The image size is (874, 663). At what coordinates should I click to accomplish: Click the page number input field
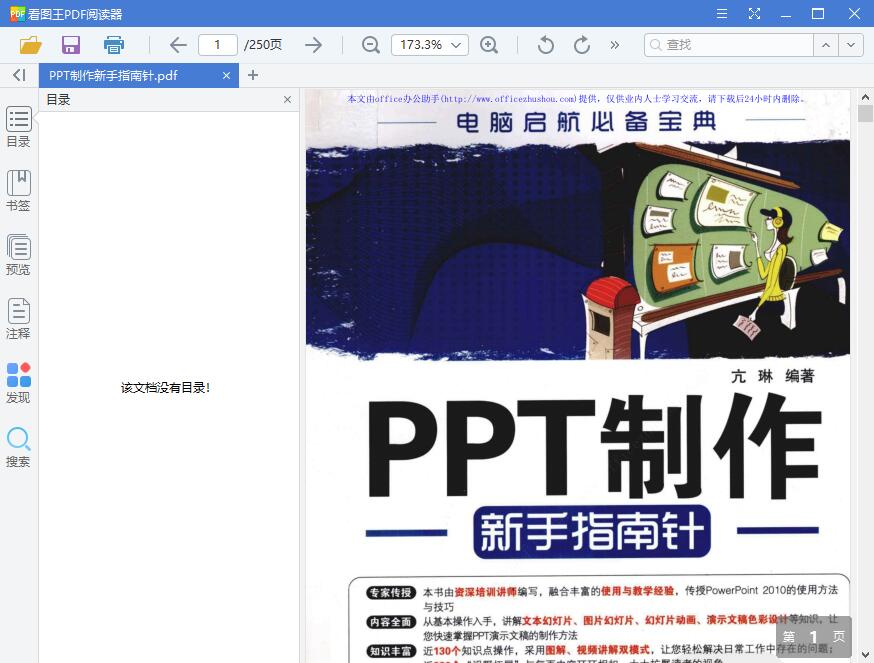217,45
